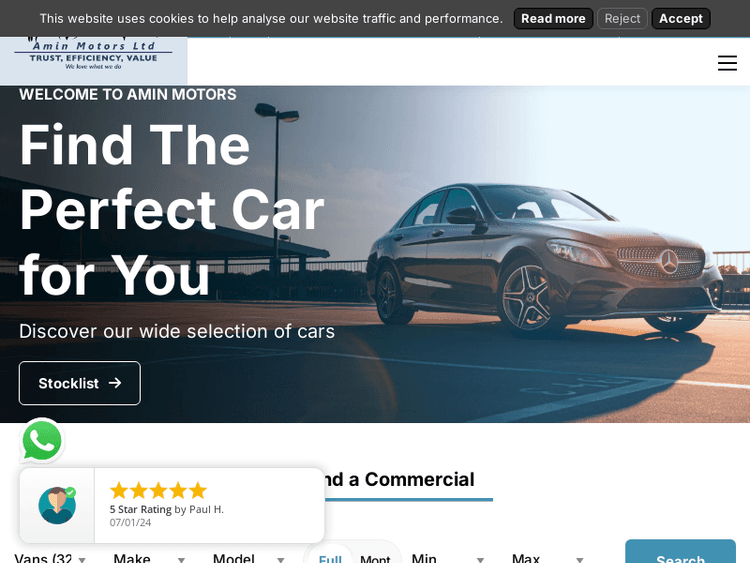Expand the Max price dropdown
750x563 pixels.
point(548,558)
